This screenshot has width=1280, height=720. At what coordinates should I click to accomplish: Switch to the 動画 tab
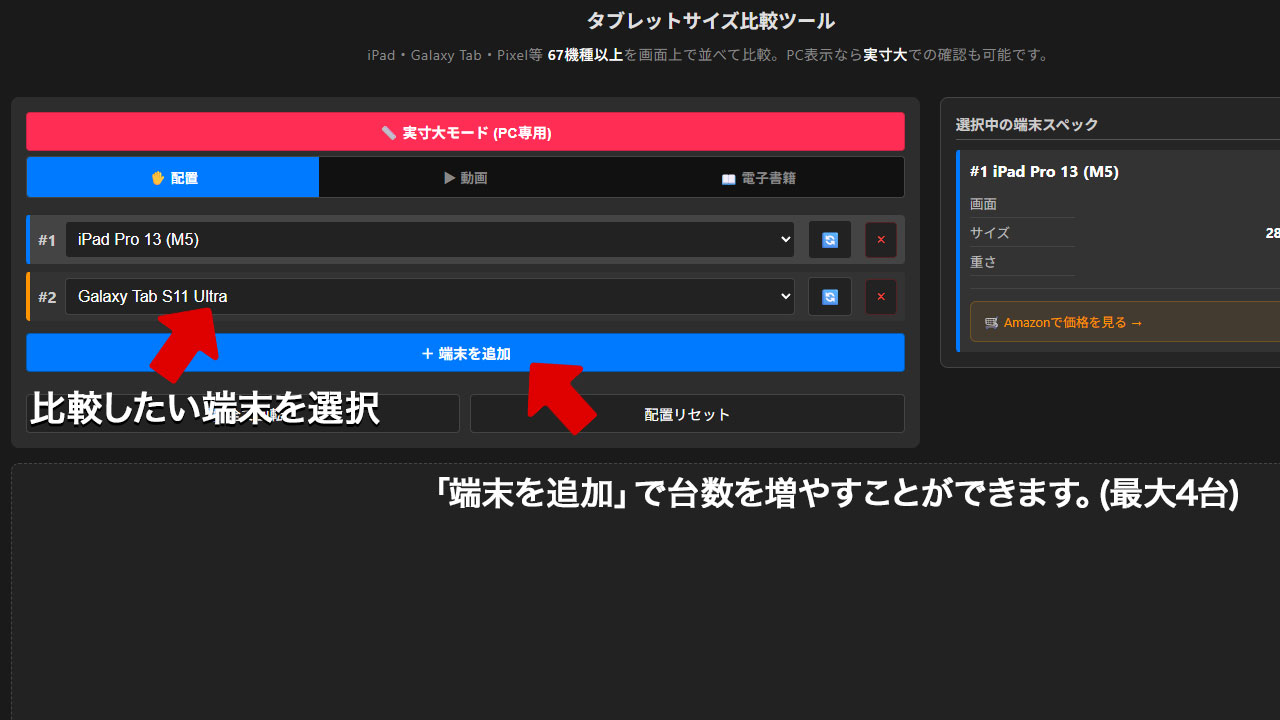click(x=465, y=177)
